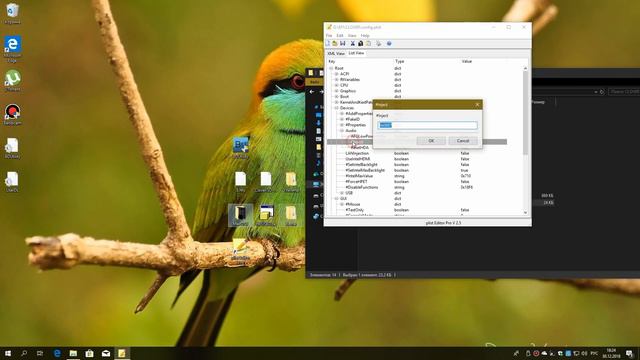640x360 pixels.
Task: Click the blue Help globe icon in toolbar
Action: click(x=389, y=43)
